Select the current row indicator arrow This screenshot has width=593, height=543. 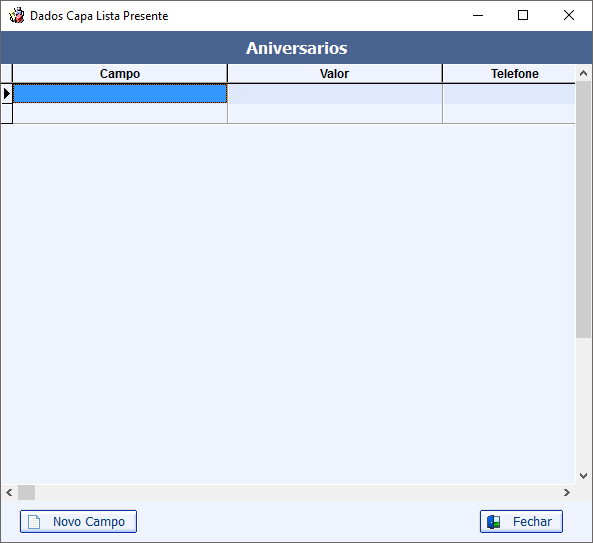point(6,93)
